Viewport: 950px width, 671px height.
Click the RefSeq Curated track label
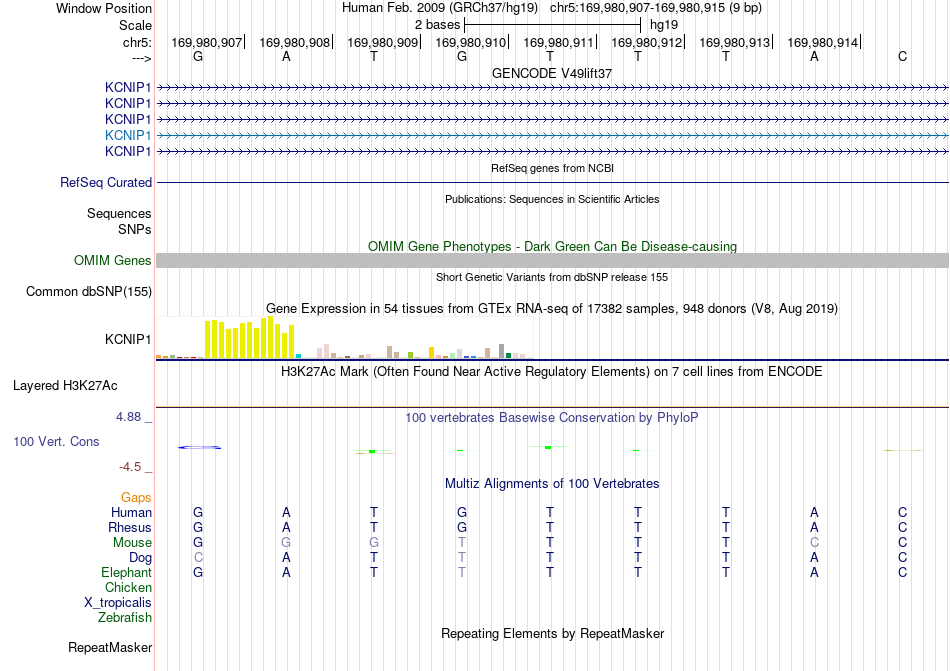point(106,182)
